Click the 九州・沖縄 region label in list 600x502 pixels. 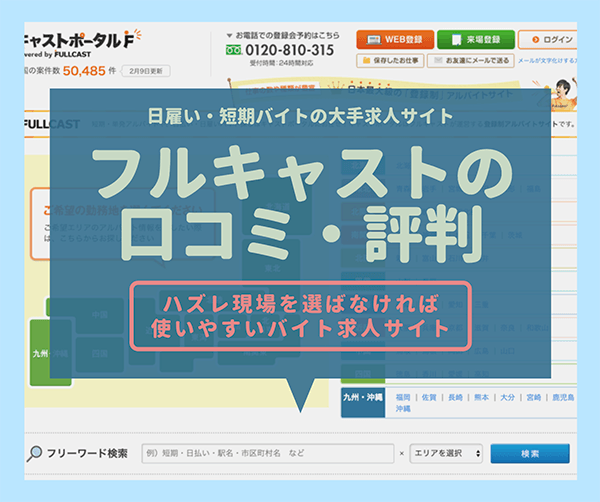(x=363, y=403)
